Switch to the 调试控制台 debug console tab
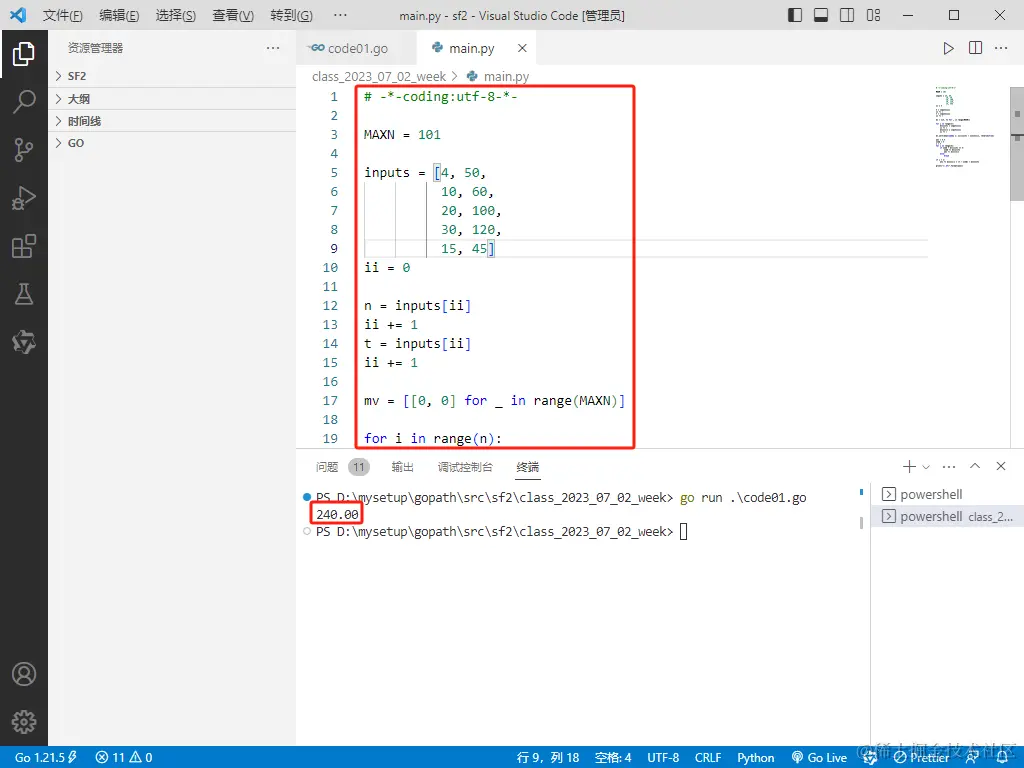This screenshot has height=768, width=1024. click(465, 467)
